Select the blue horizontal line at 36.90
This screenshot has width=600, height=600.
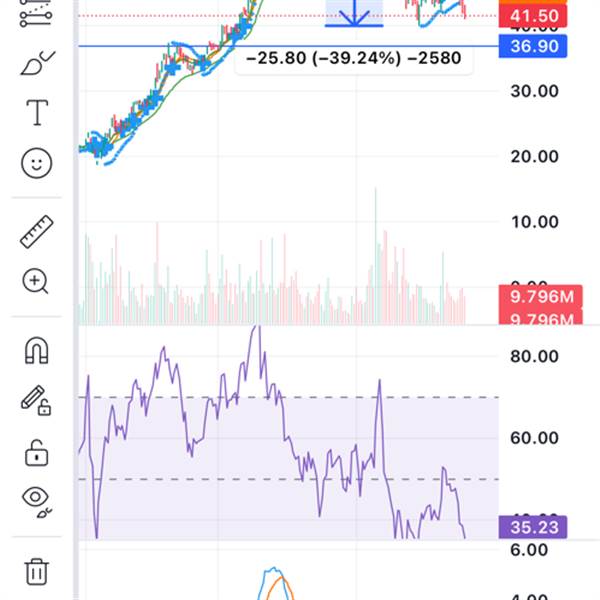point(288,46)
